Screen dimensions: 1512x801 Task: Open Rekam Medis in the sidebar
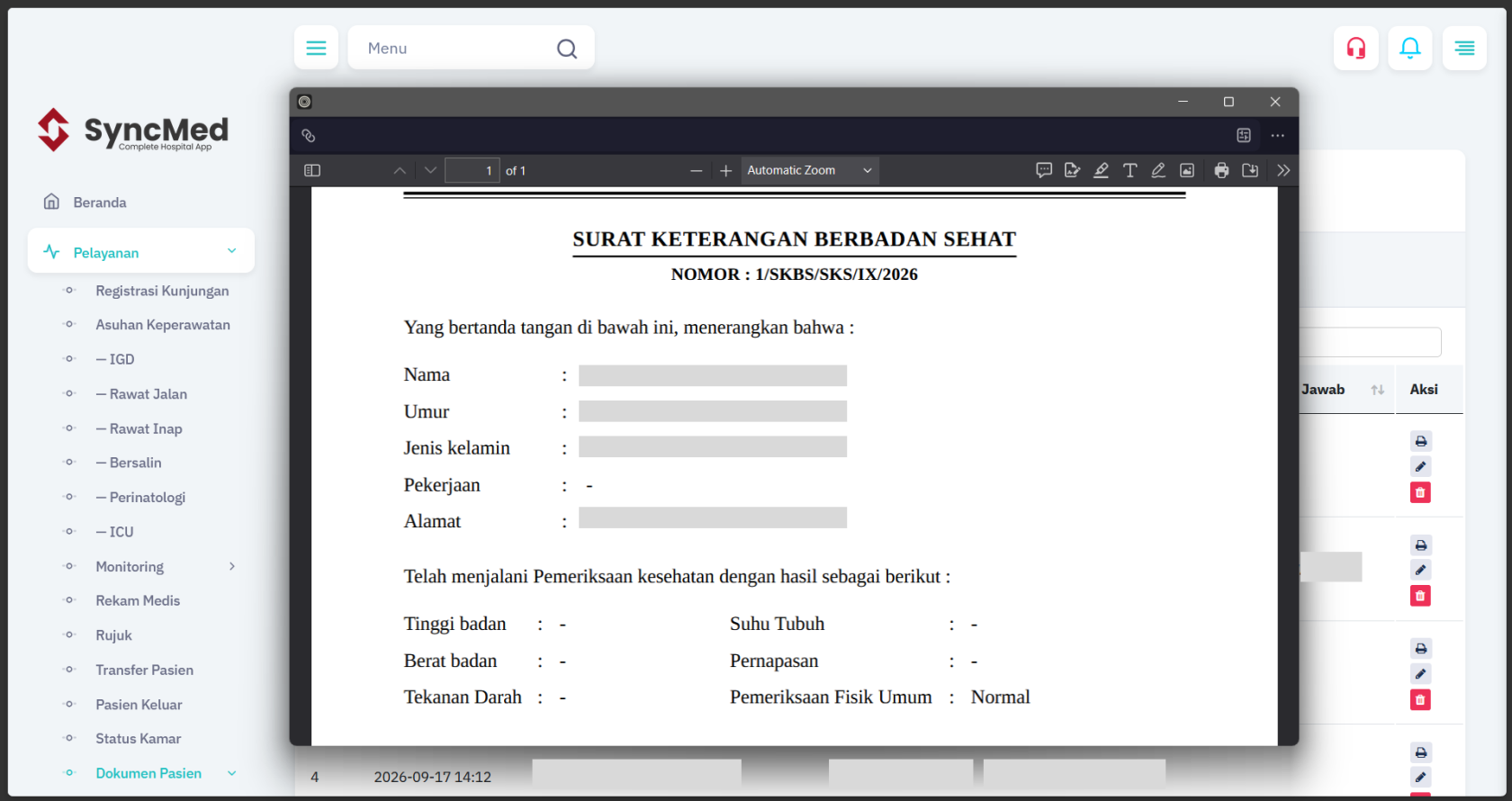138,600
